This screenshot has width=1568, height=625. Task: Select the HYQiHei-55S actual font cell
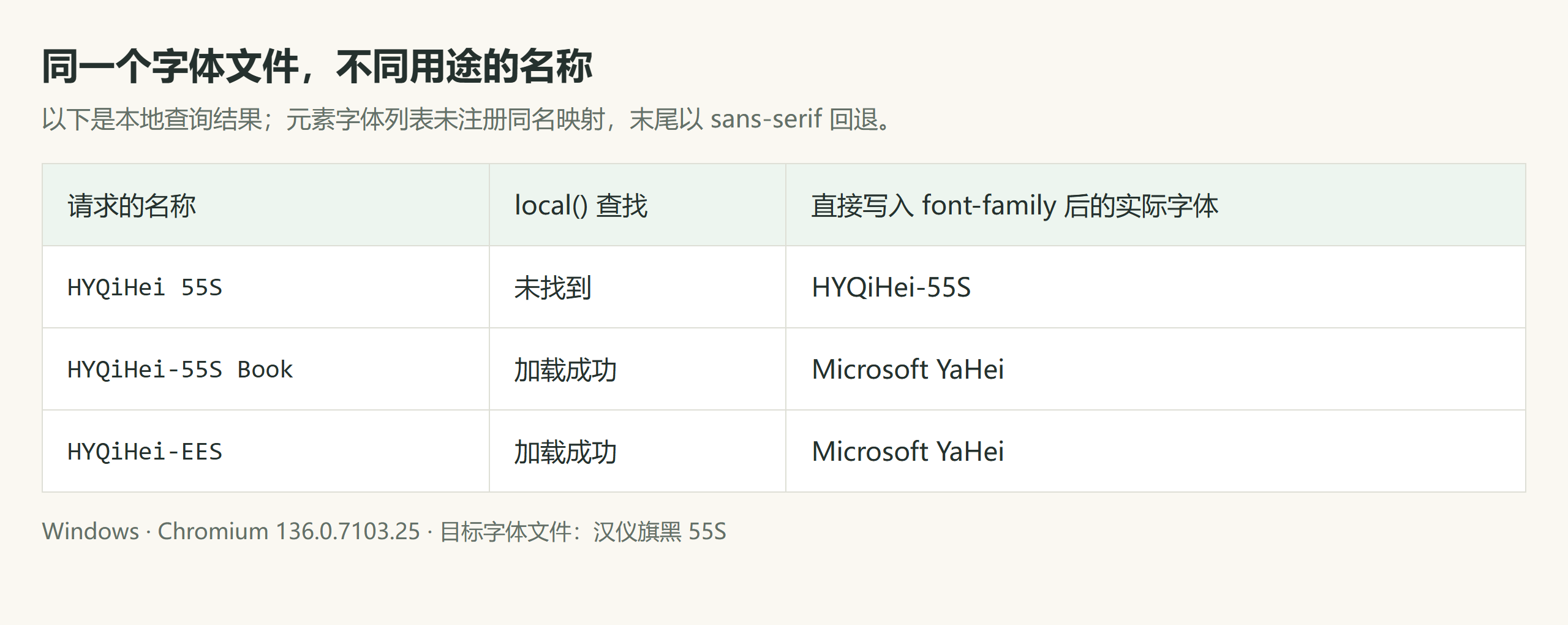[x=1155, y=287]
